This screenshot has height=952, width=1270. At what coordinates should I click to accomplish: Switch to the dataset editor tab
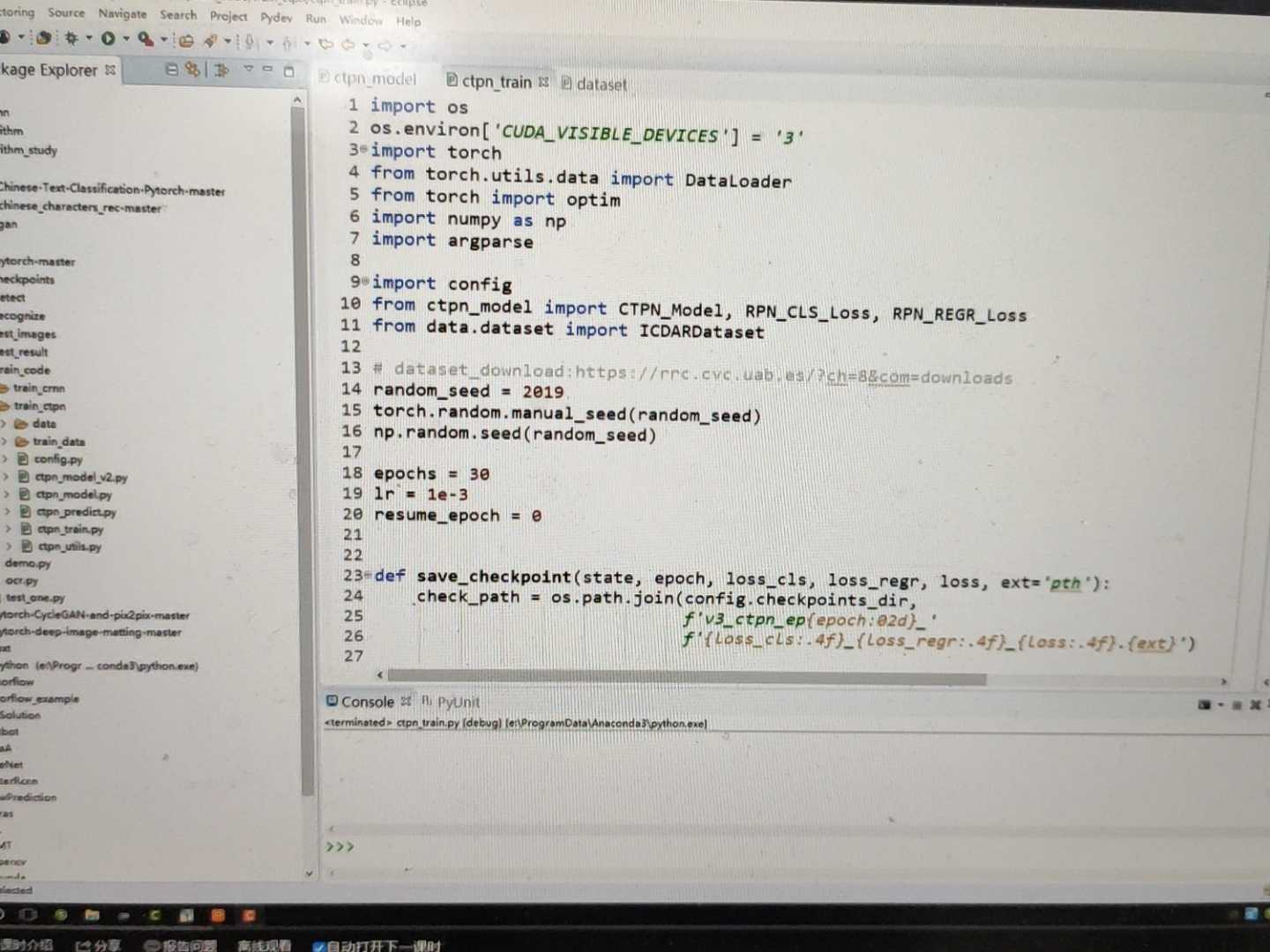[594, 85]
